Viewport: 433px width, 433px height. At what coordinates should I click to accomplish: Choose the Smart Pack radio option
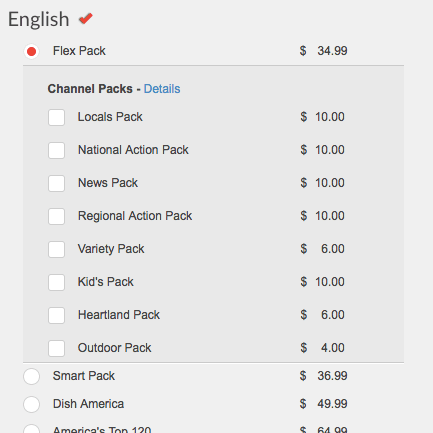[32, 376]
